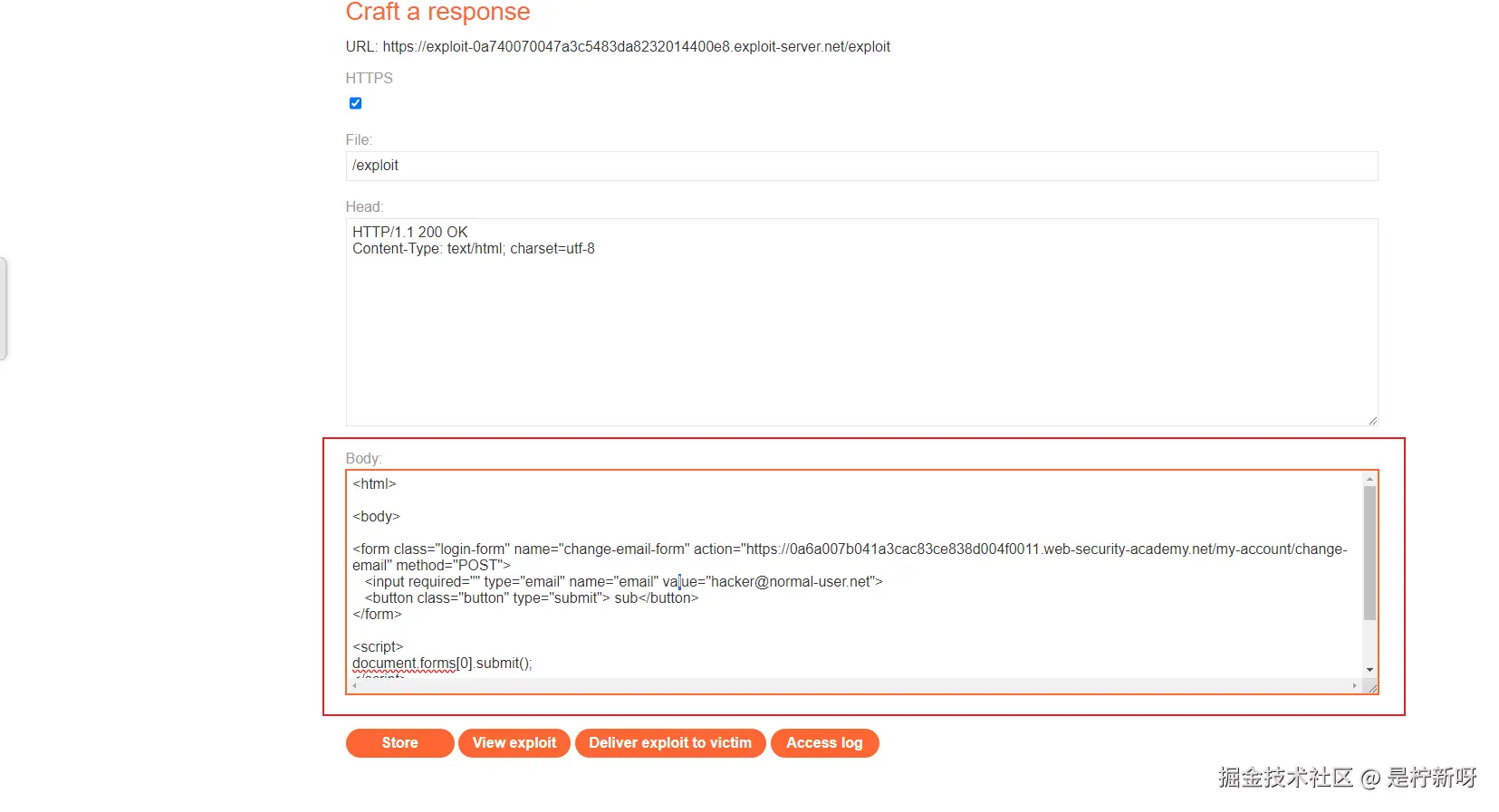Click the '<script>' line in Body

(x=378, y=647)
